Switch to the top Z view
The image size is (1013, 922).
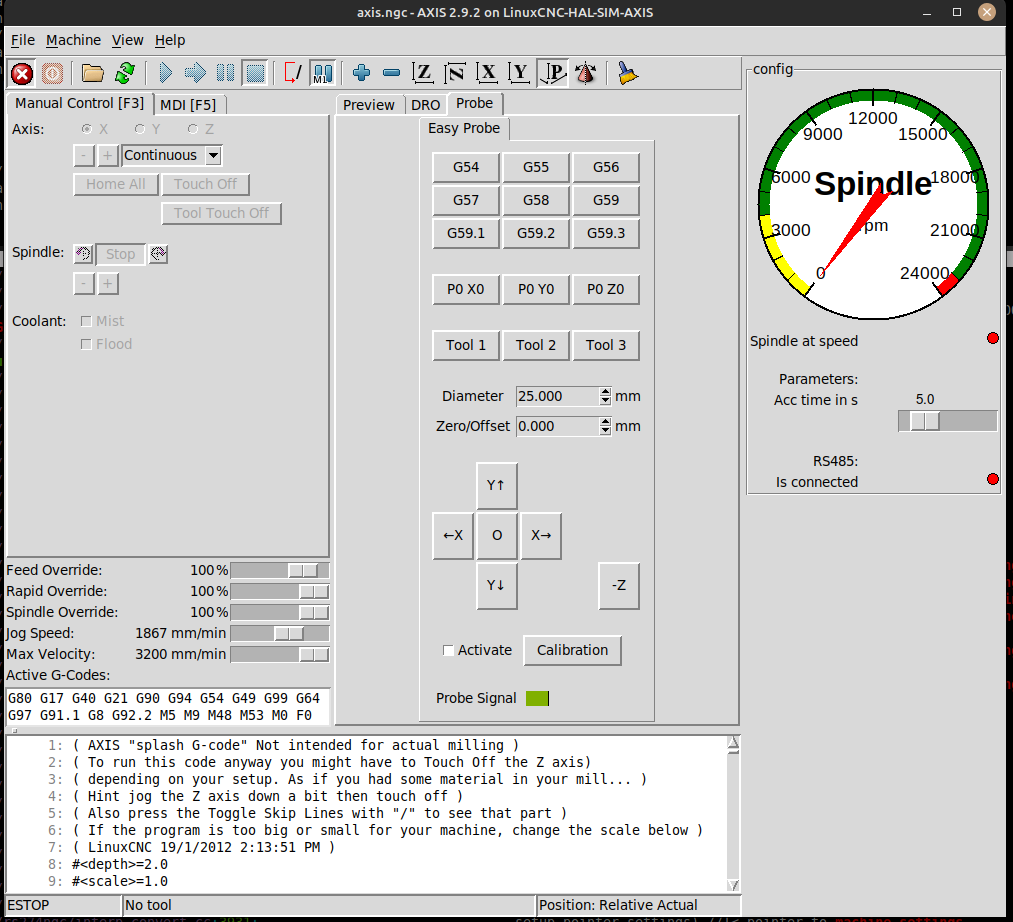tap(423, 73)
